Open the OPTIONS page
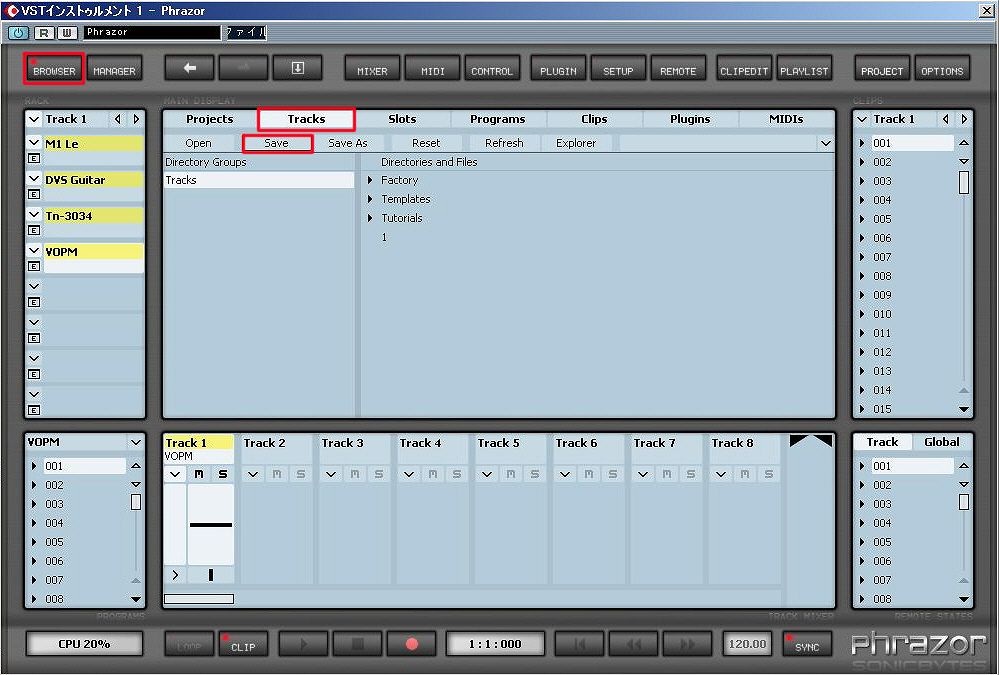The width and height of the screenshot is (999, 675). (x=942, y=69)
